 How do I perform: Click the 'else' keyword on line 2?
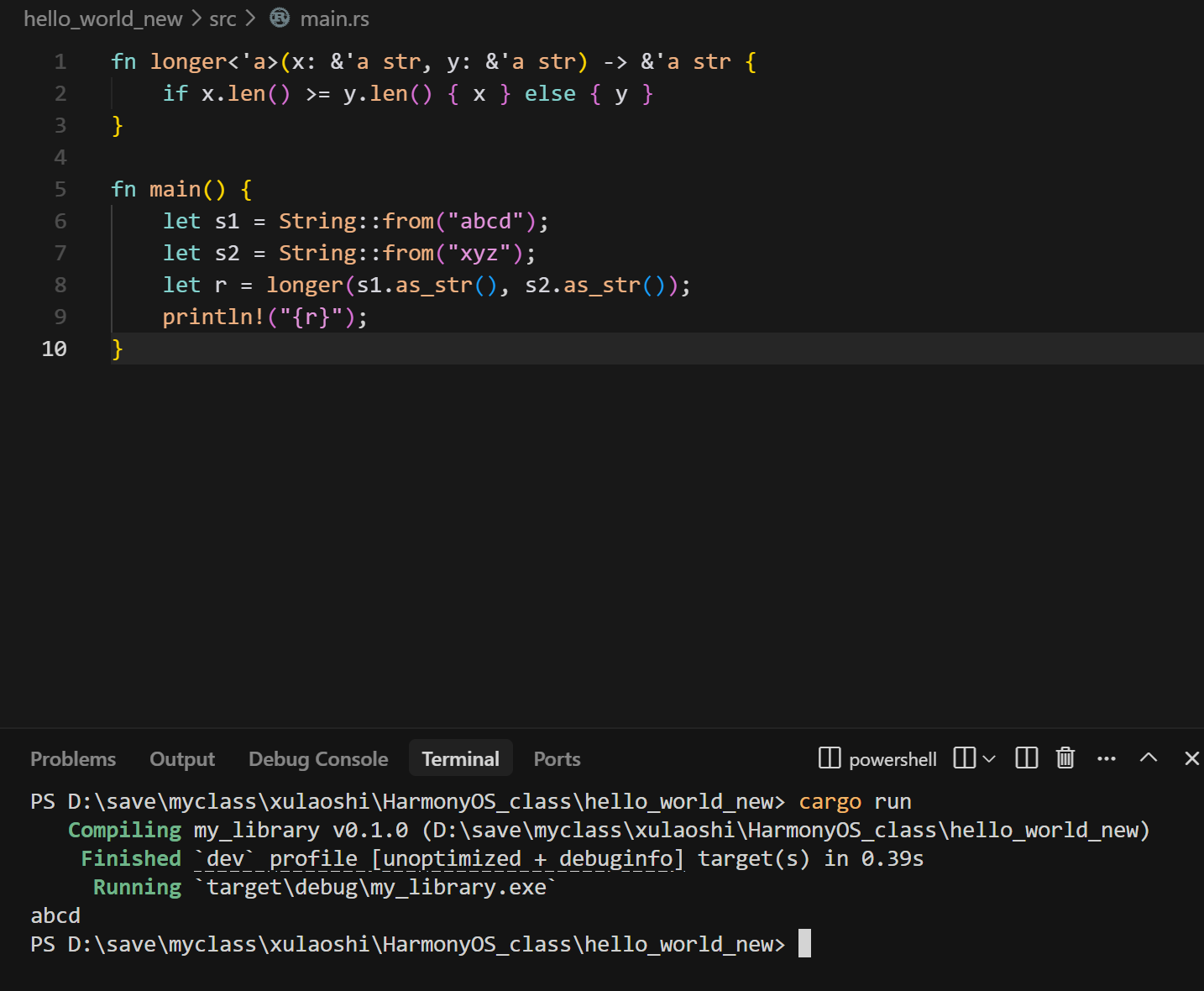tap(550, 94)
